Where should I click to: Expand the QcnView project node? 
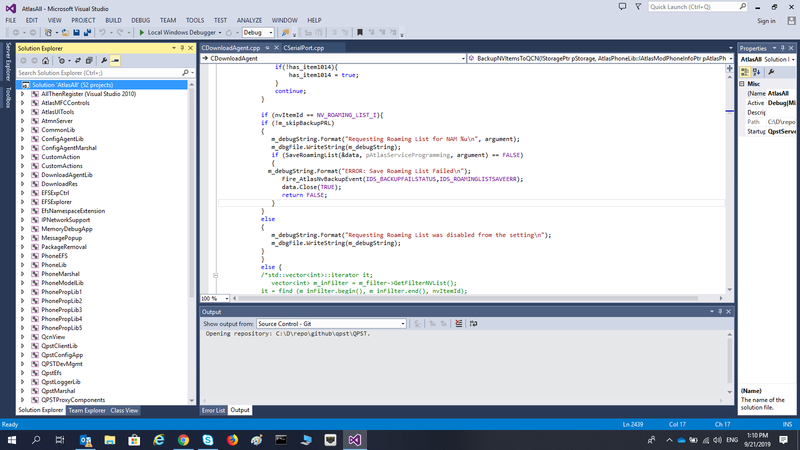tap(22, 337)
